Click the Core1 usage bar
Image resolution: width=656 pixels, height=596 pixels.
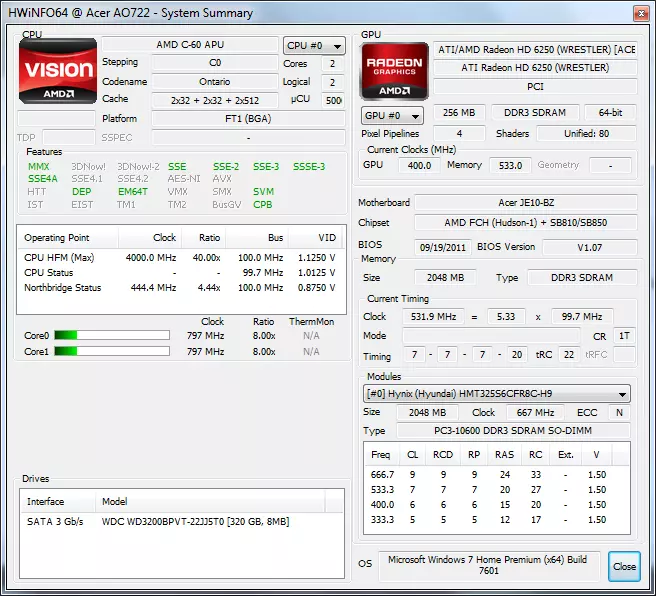coord(112,351)
